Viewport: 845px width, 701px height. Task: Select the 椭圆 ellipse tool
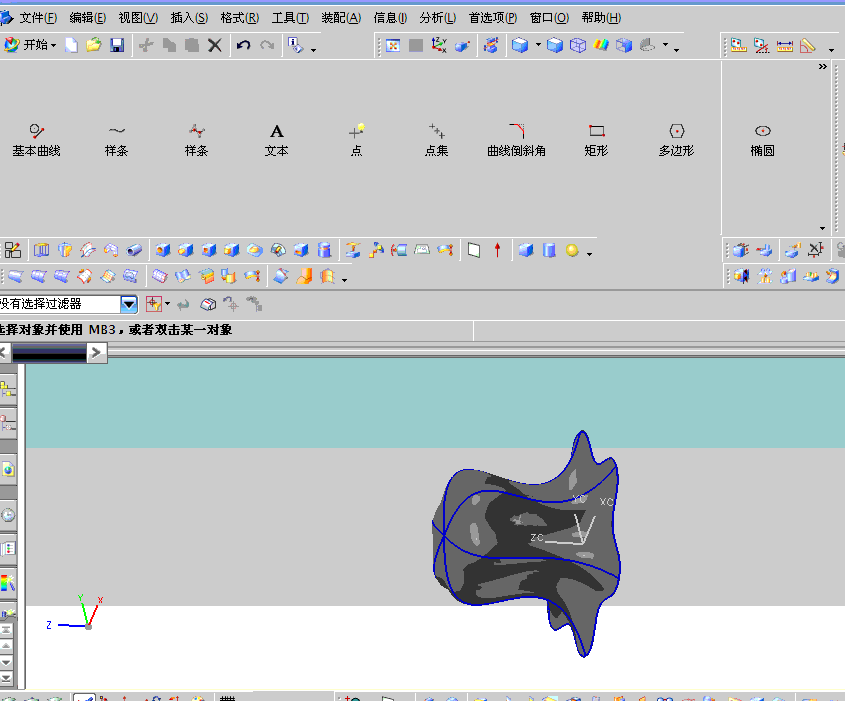click(x=763, y=140)
